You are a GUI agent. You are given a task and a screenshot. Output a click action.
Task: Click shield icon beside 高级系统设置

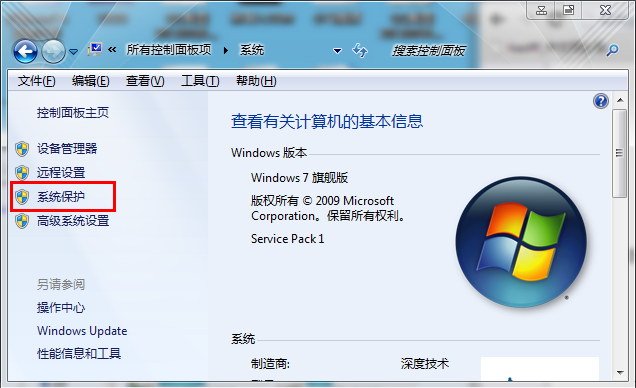[22, 221]
